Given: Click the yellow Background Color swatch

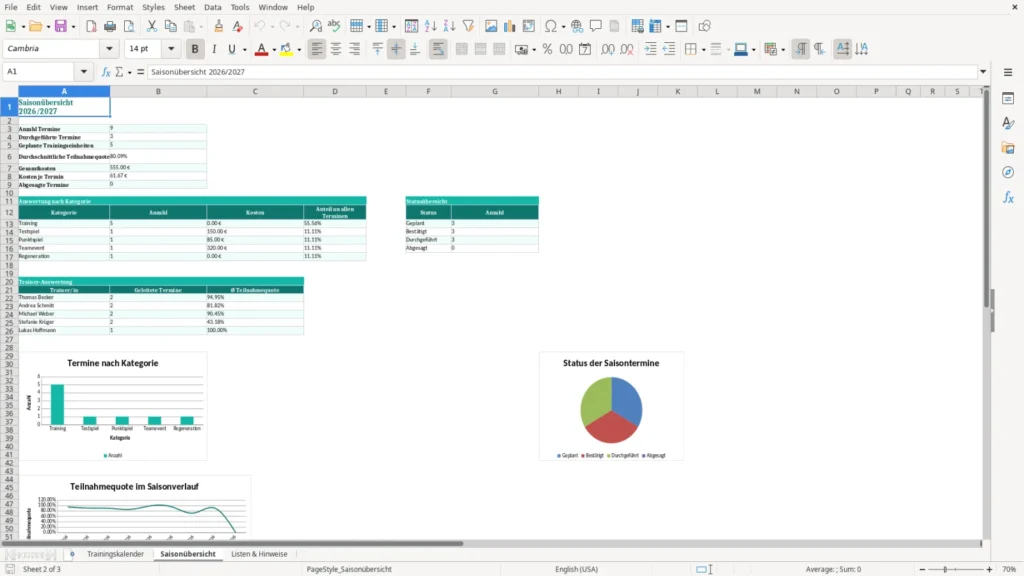Looking at the screenshot, I should point(286,49).
